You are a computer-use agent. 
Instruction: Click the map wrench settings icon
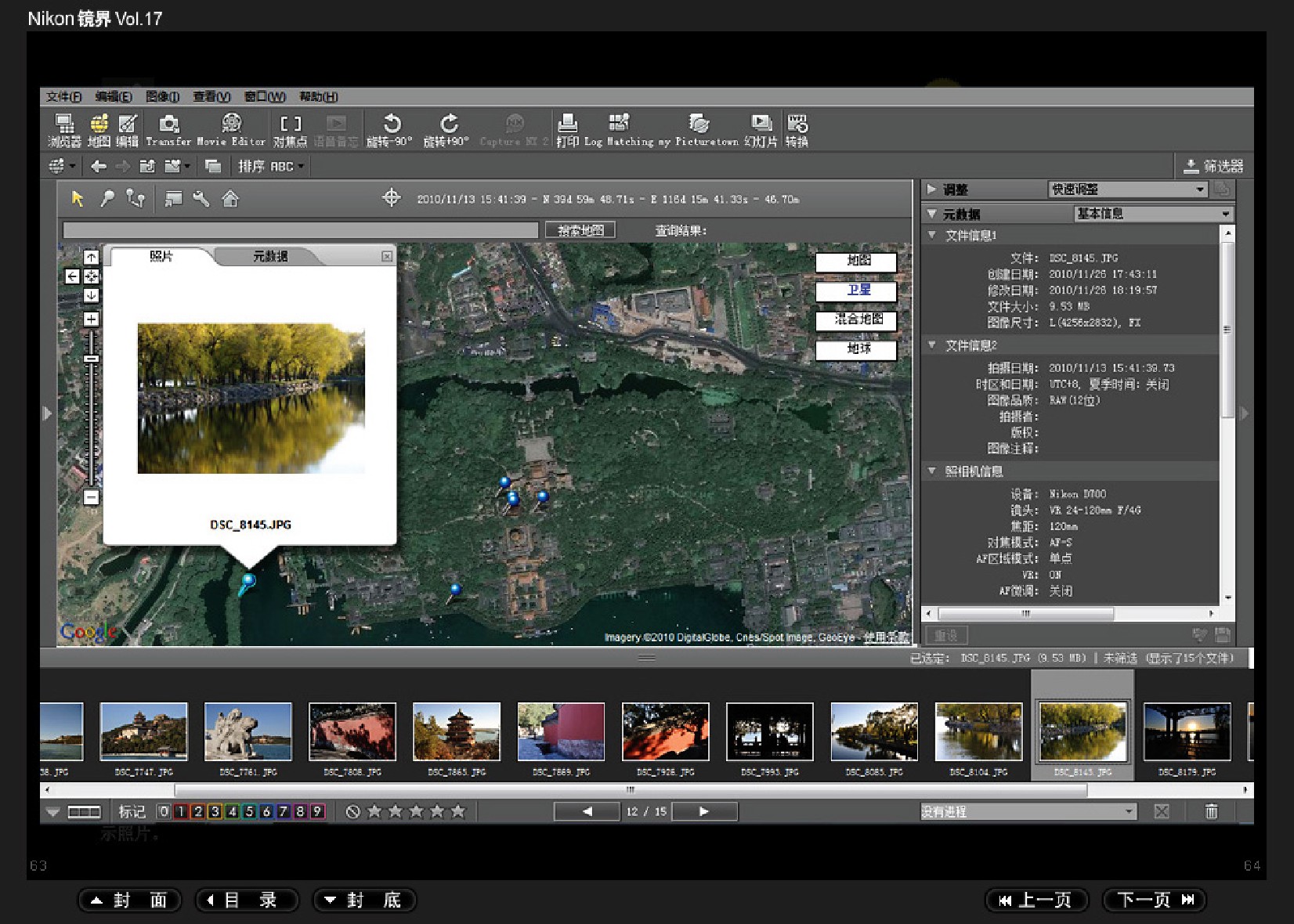[x=201, y=199]
